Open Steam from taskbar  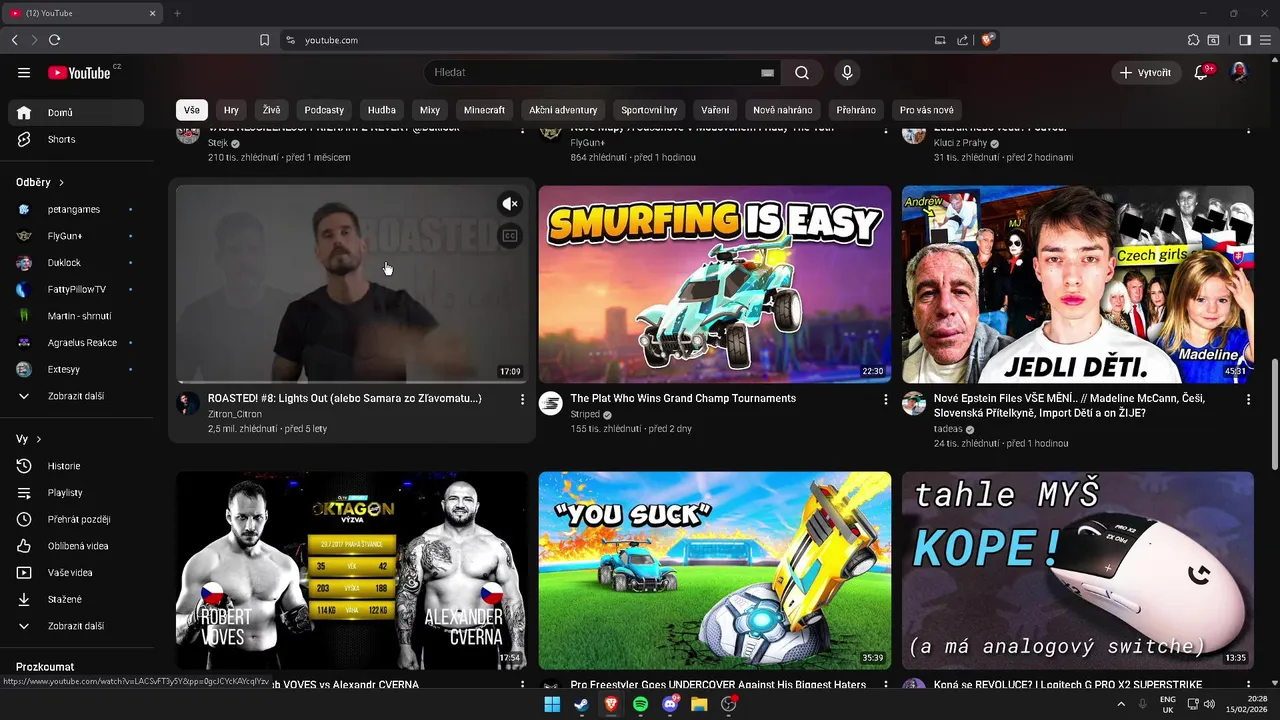(581, 705)
